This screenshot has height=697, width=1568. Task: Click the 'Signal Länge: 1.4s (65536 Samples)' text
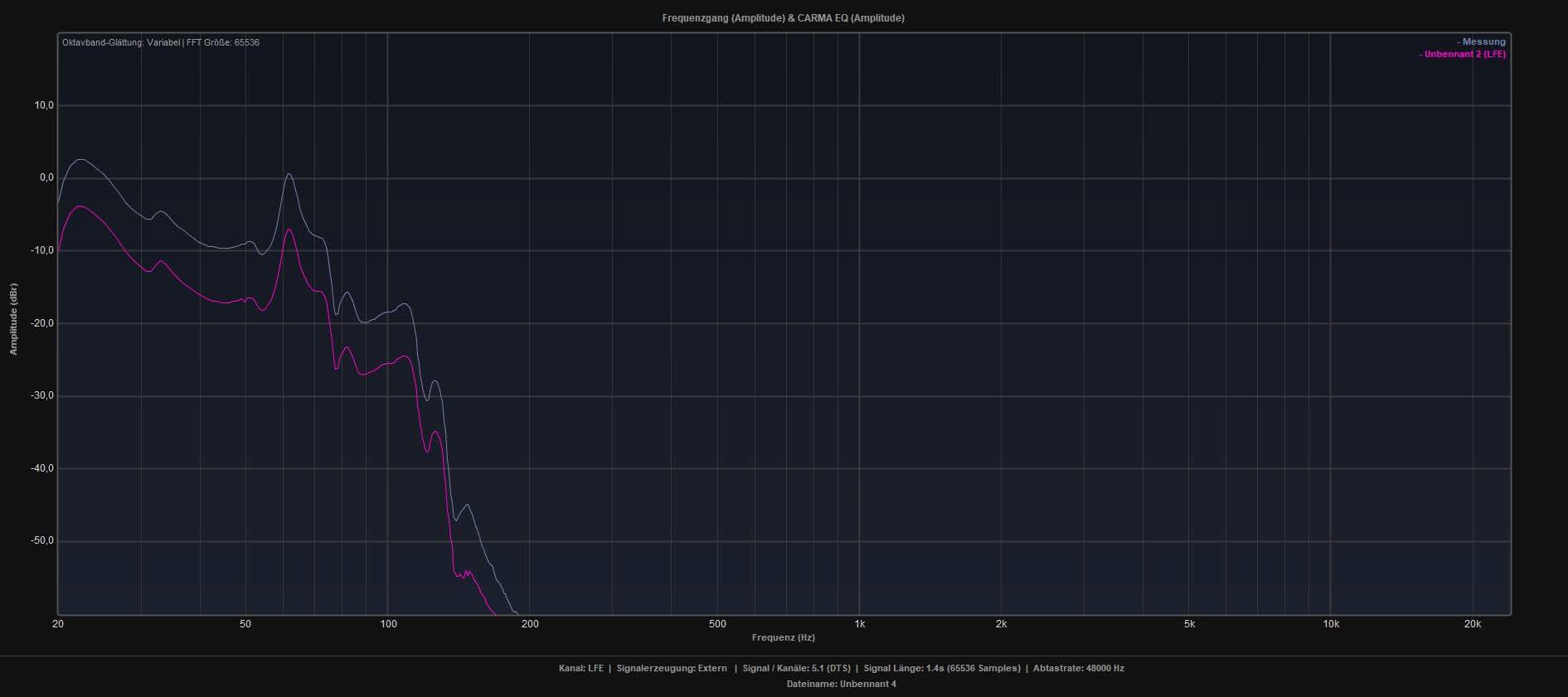tap(942, 668)
